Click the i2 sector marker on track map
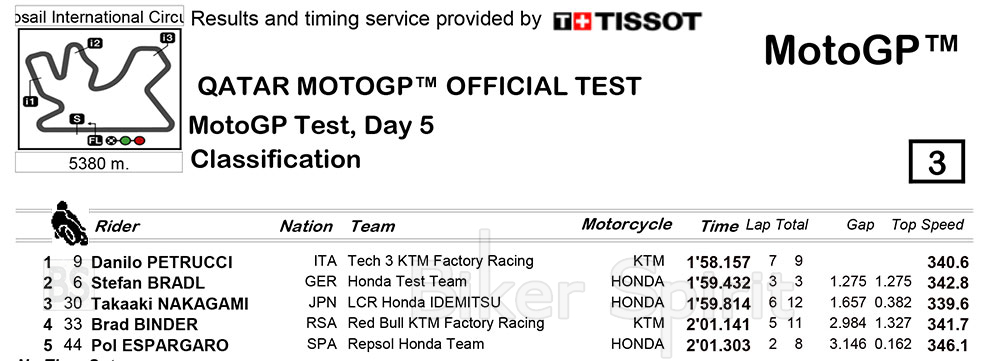This screenshot has width=1000, height=361. pos(95,43)
